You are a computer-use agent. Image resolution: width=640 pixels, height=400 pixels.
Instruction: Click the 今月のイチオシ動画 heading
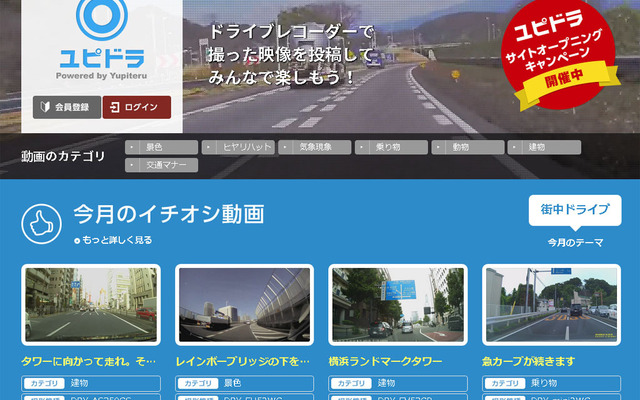pos(169,214)
